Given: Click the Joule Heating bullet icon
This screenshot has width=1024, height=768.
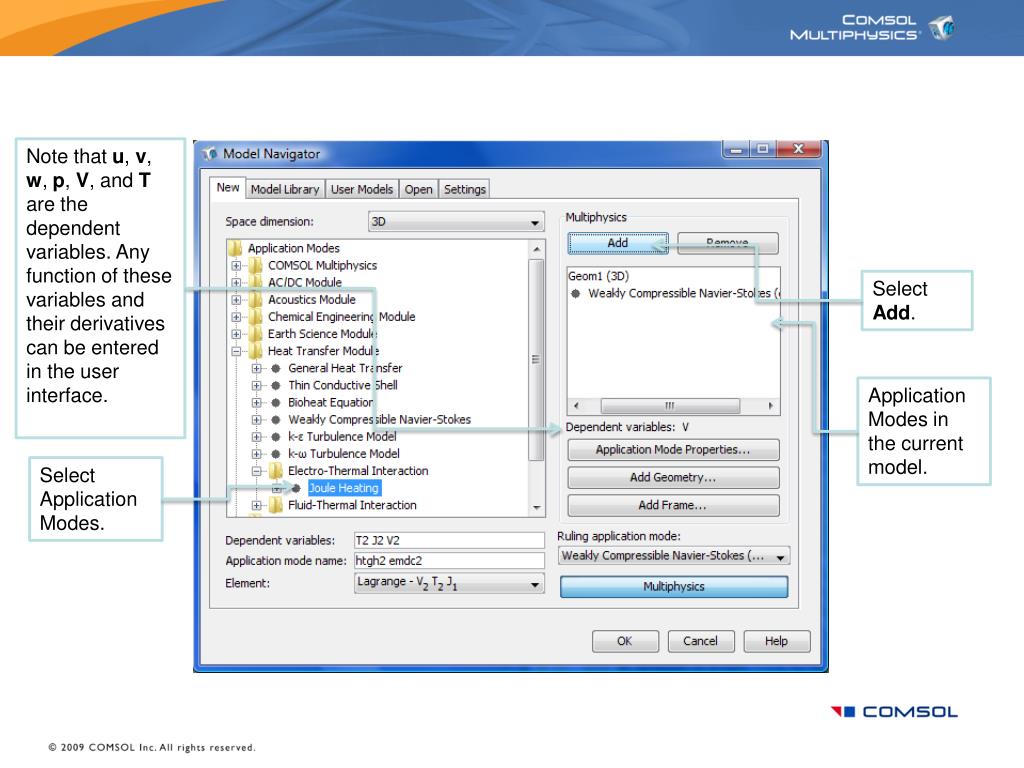Looking at the screenshot, I should (296, 488).
